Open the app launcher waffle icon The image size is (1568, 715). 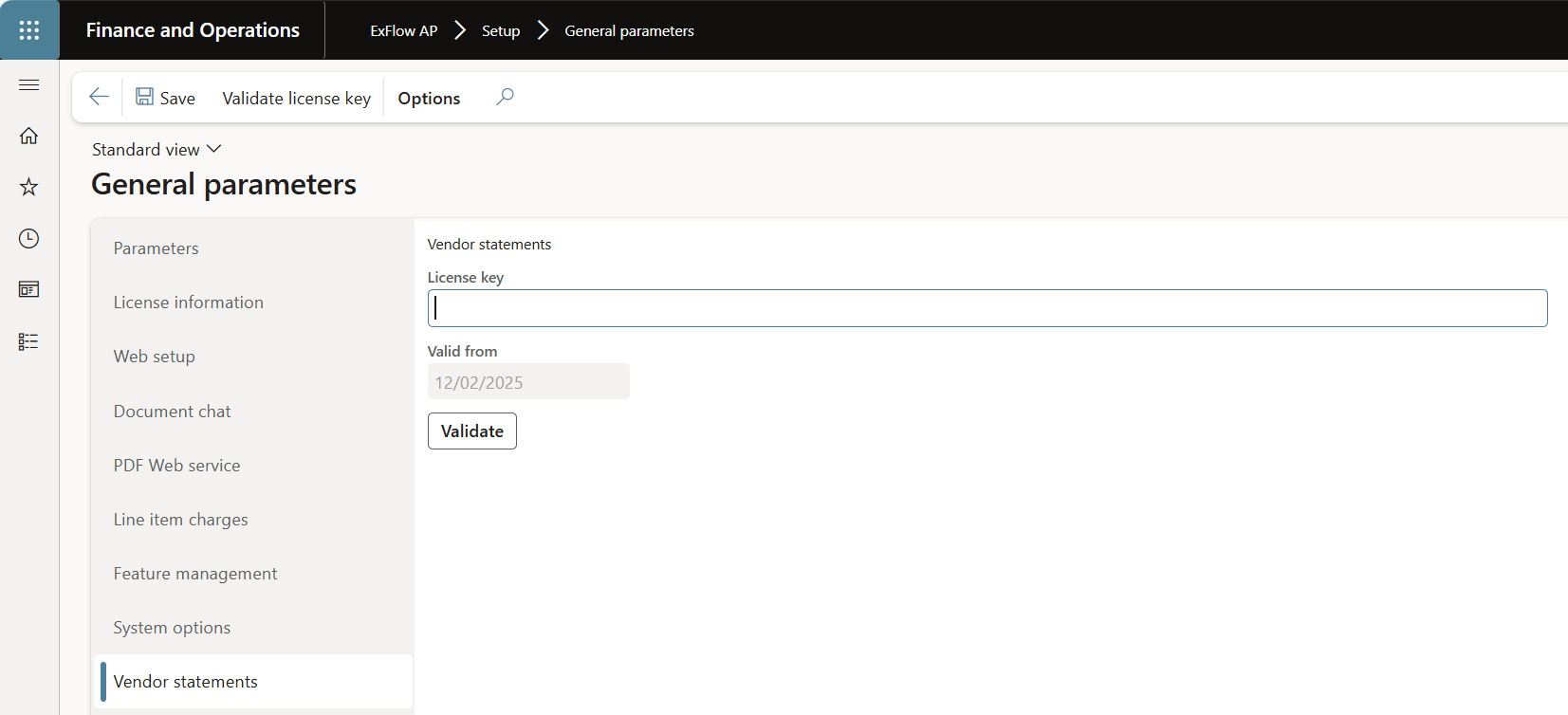[x=29, y=30]
